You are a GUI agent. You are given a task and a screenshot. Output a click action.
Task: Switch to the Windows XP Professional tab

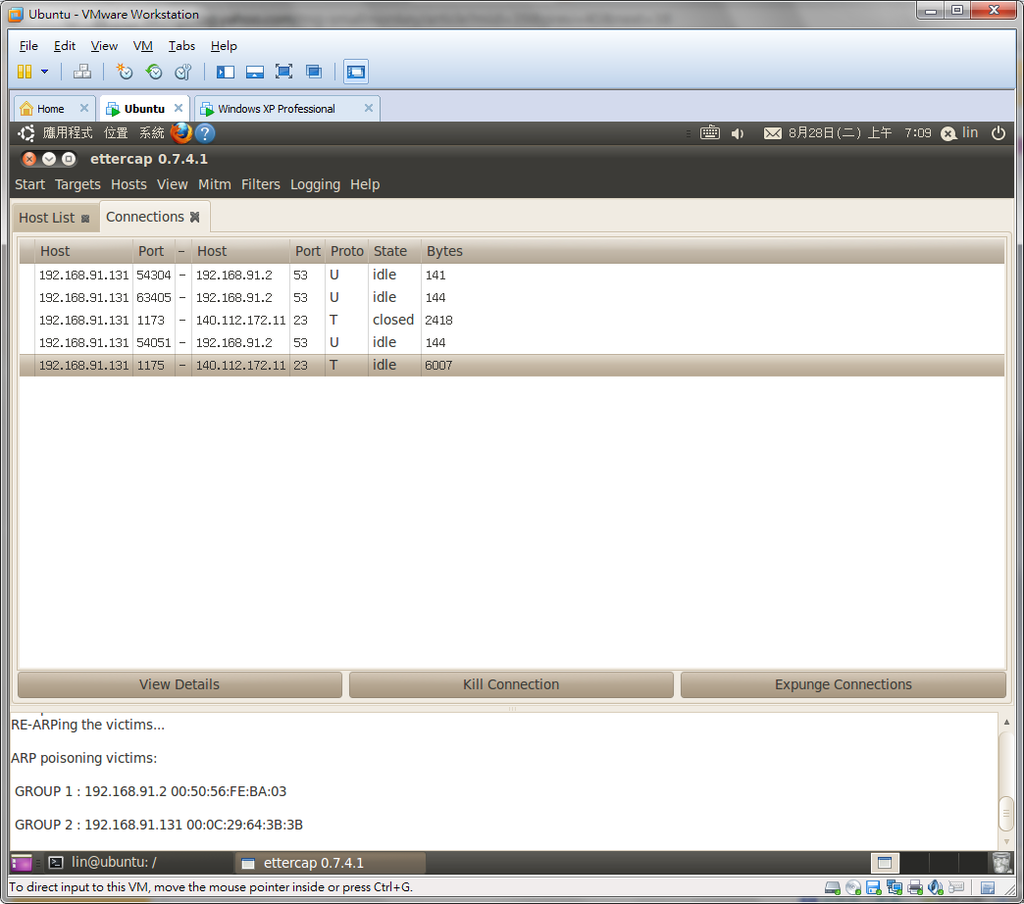[277, 108]
